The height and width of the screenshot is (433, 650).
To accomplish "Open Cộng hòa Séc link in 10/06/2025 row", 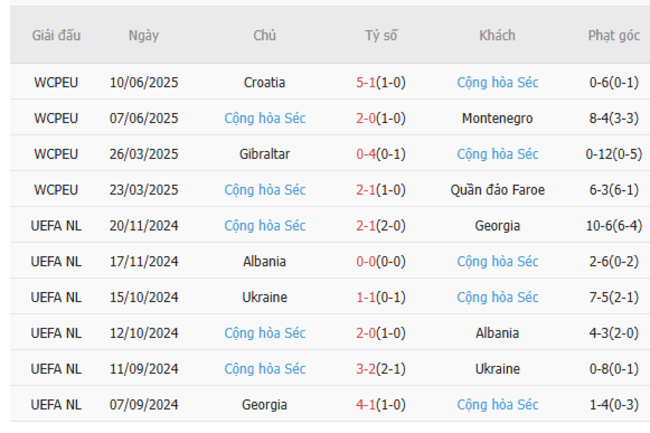I will (497, 82).
